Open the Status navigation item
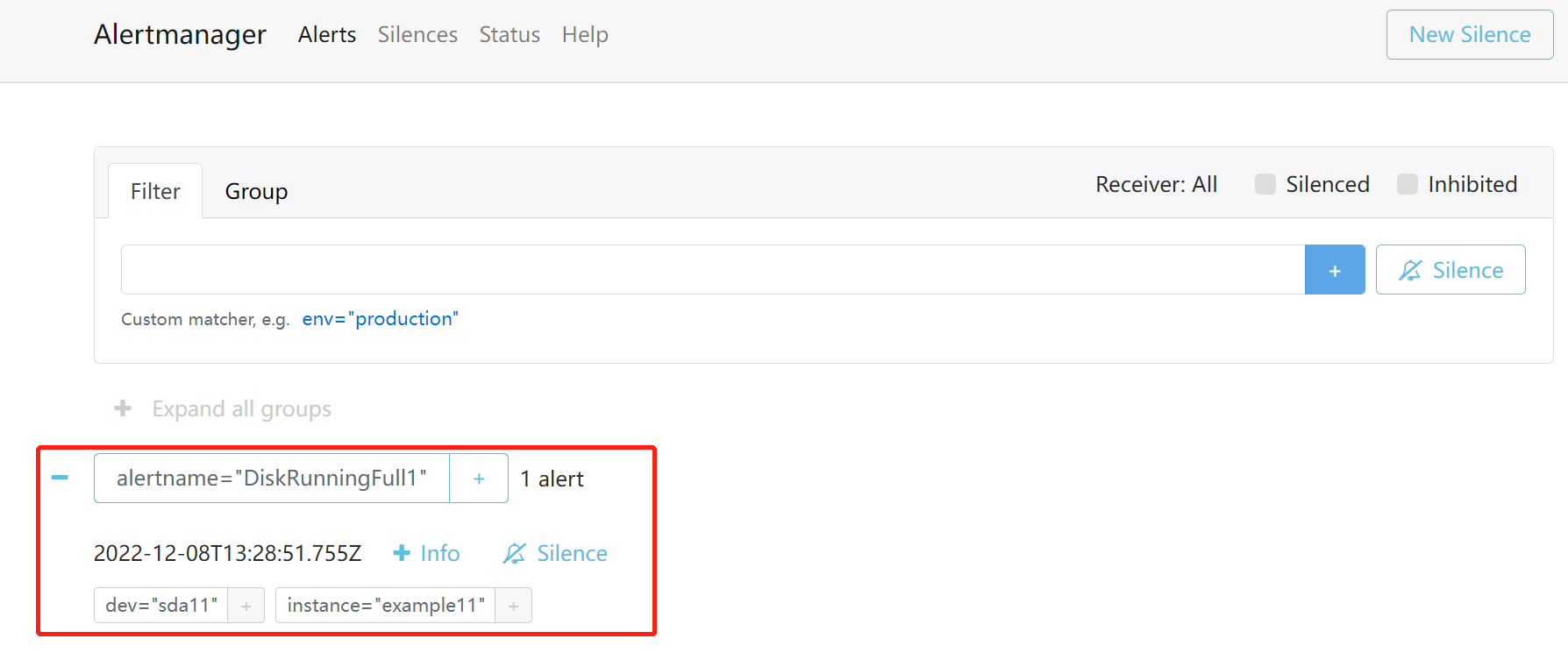1568x667 pixels. 510,34
